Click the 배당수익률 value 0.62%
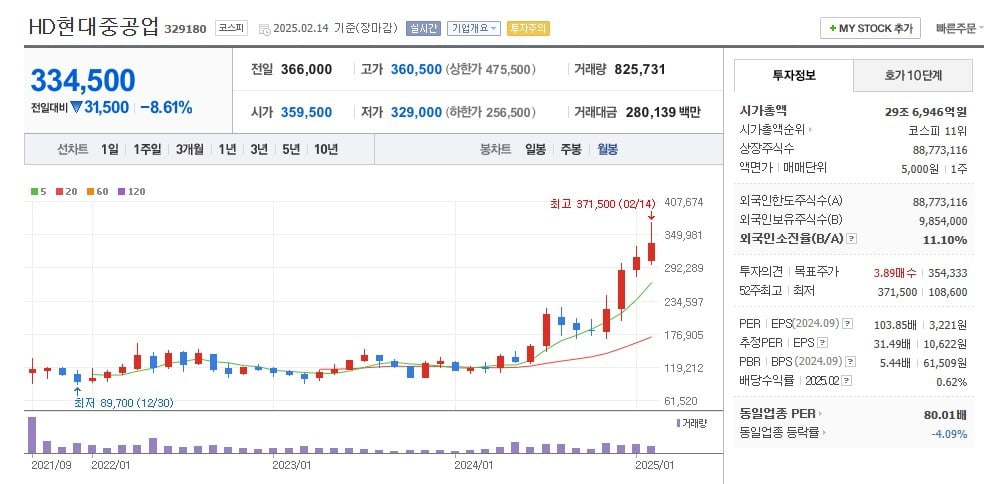The width and height of the screenshot is (999, 484). click(953, 382)
